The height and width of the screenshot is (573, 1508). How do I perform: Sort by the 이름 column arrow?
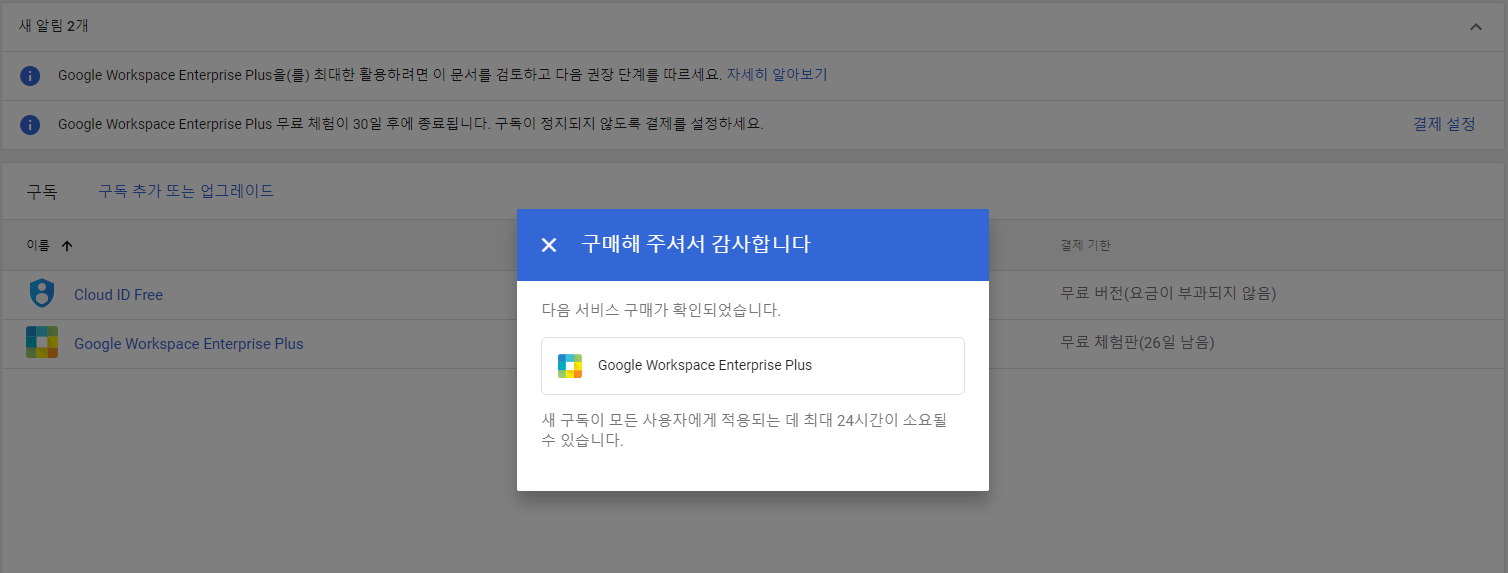click(x=67, y=246)
